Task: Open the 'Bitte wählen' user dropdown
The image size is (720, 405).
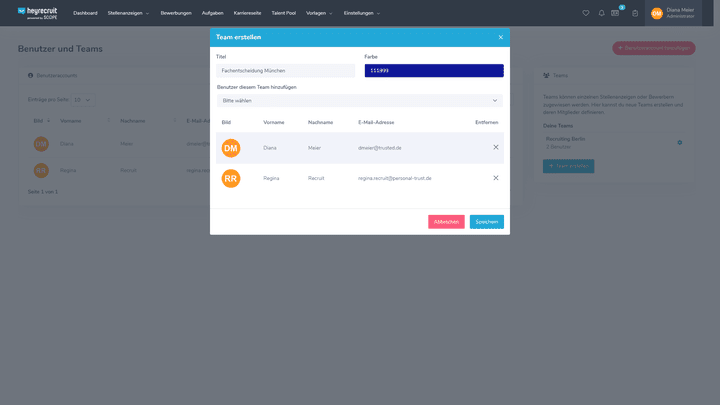Action: (359, 101)
